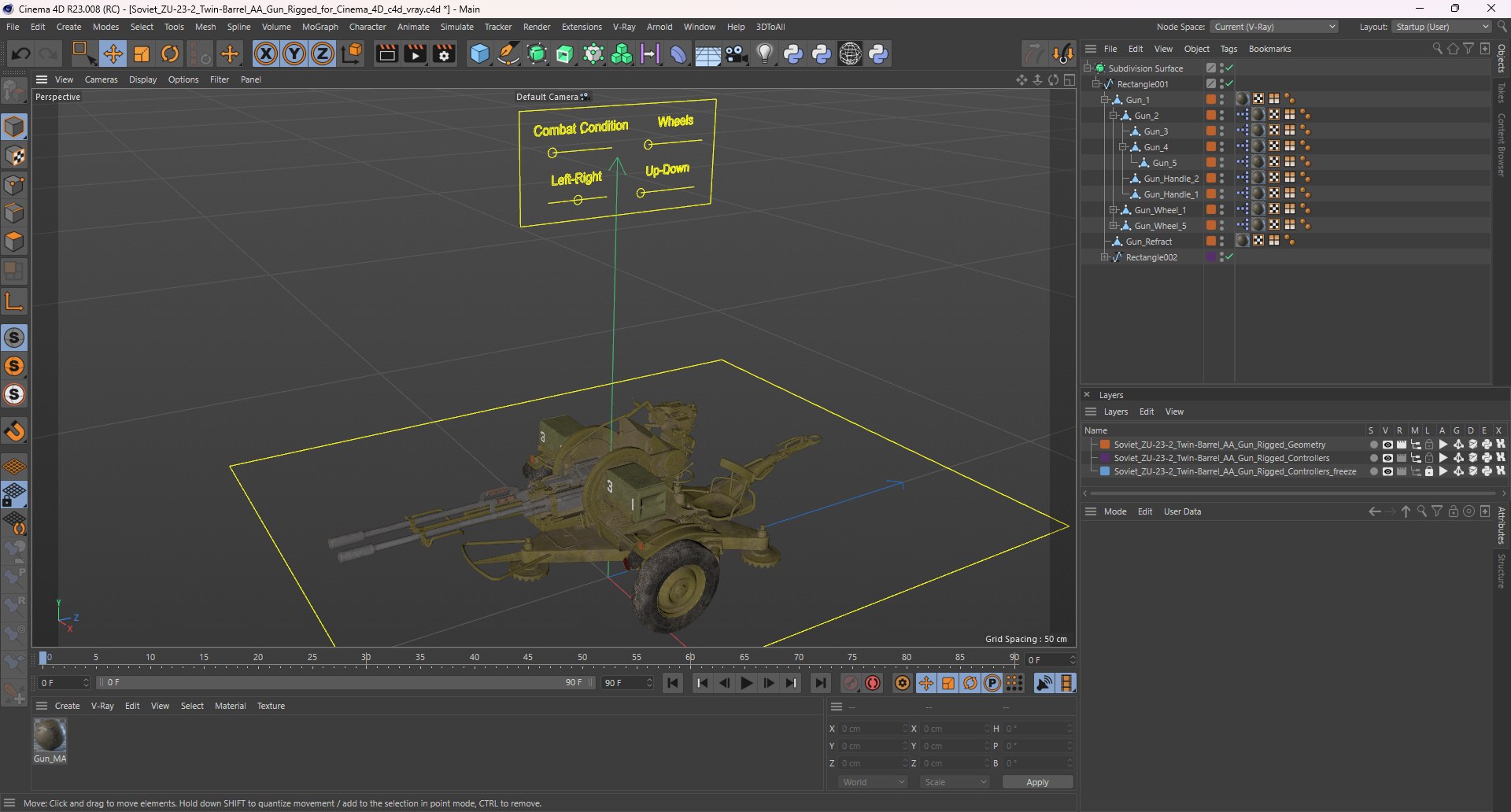1511x812 pixels.
Task: Go to end of animation
Action: (820, 683)
